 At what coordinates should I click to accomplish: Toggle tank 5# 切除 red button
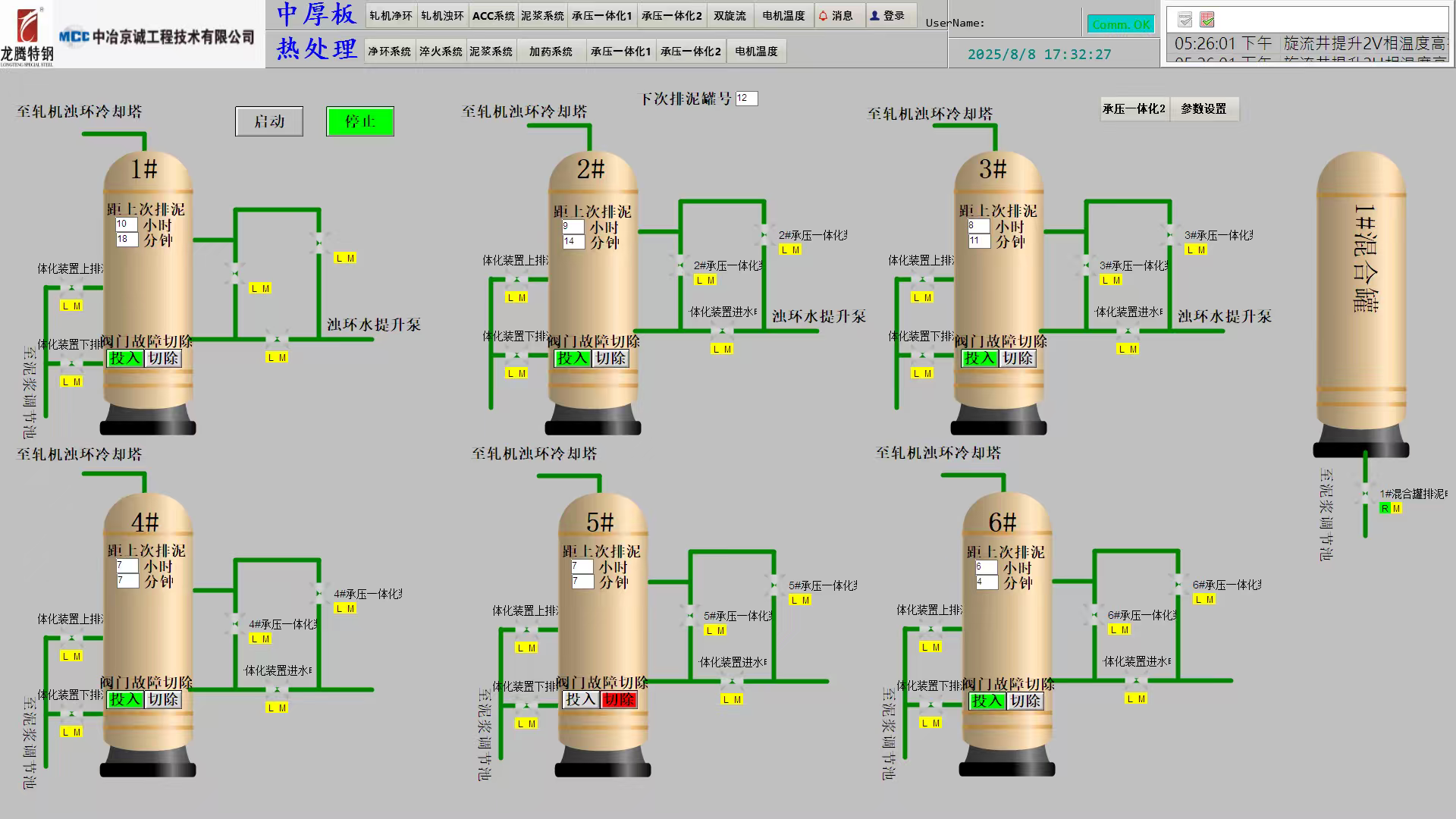(619, 700)
